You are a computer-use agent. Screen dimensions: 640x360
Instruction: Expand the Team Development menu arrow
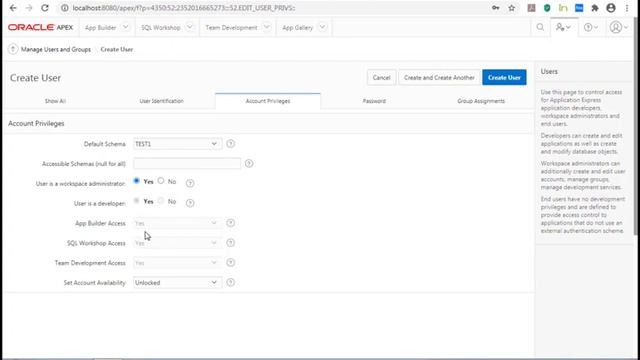pyautogui.click(x=267, y=27)
